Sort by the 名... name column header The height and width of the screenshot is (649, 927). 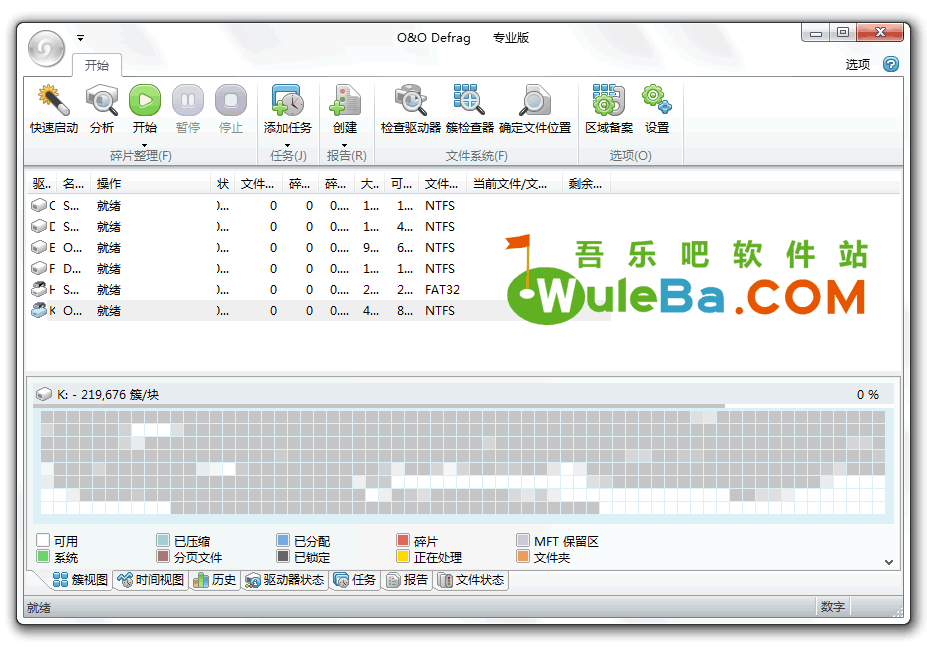pyautogui.click(x=74, y=184)
